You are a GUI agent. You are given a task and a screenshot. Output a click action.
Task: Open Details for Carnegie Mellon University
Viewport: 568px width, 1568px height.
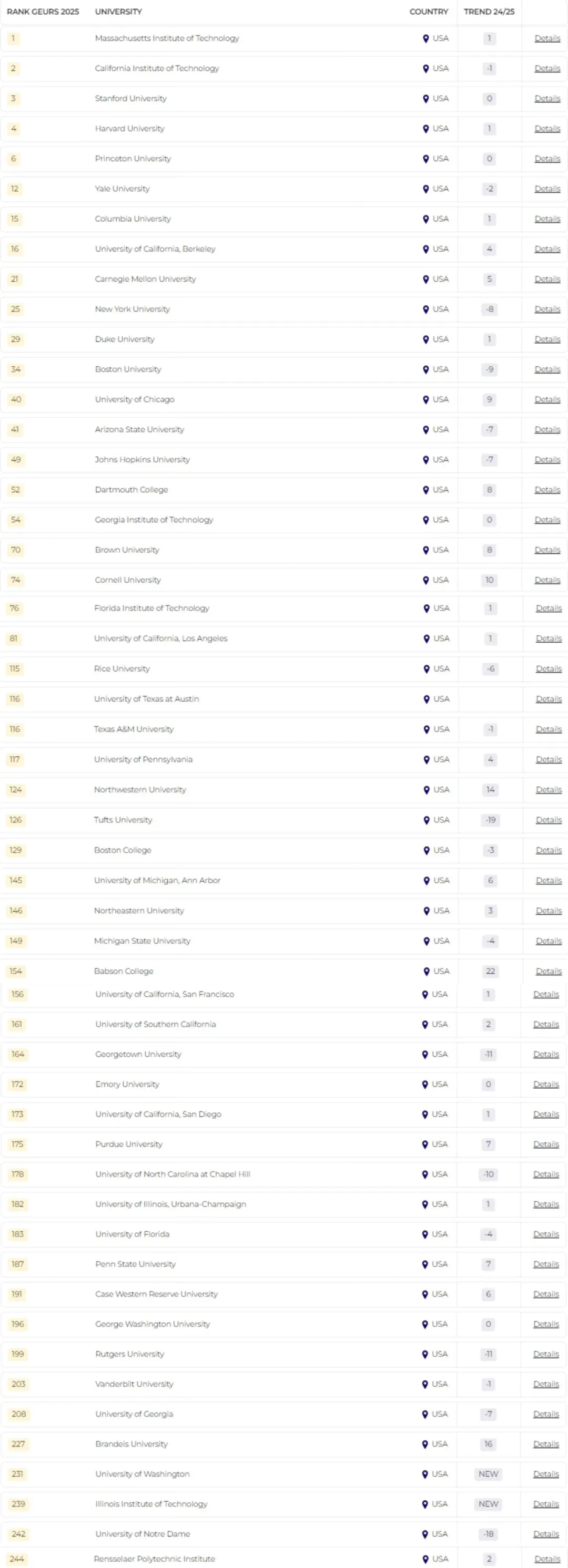[x=546, y=279]
